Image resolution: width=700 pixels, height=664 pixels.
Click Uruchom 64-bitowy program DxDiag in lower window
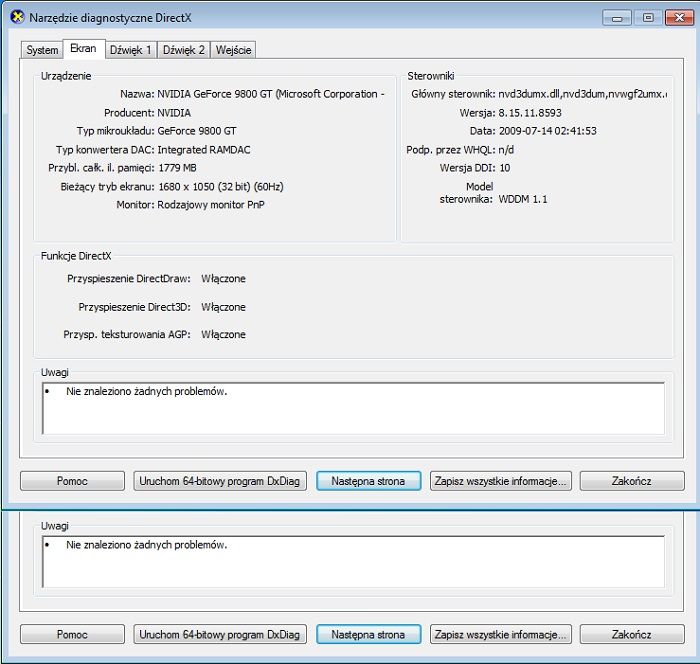(x=220, y=634)
